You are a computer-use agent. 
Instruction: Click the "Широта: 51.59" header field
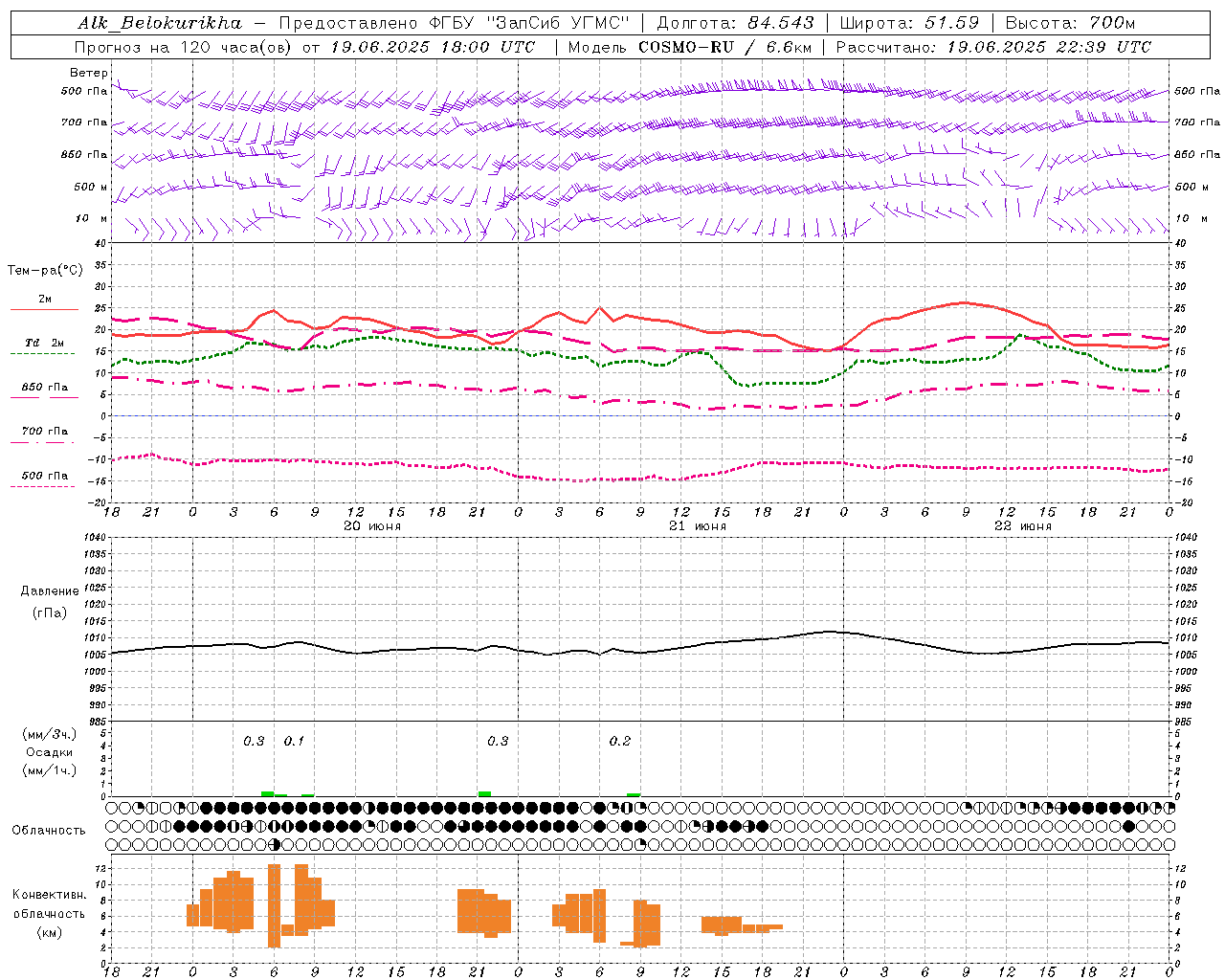point(908,23)
